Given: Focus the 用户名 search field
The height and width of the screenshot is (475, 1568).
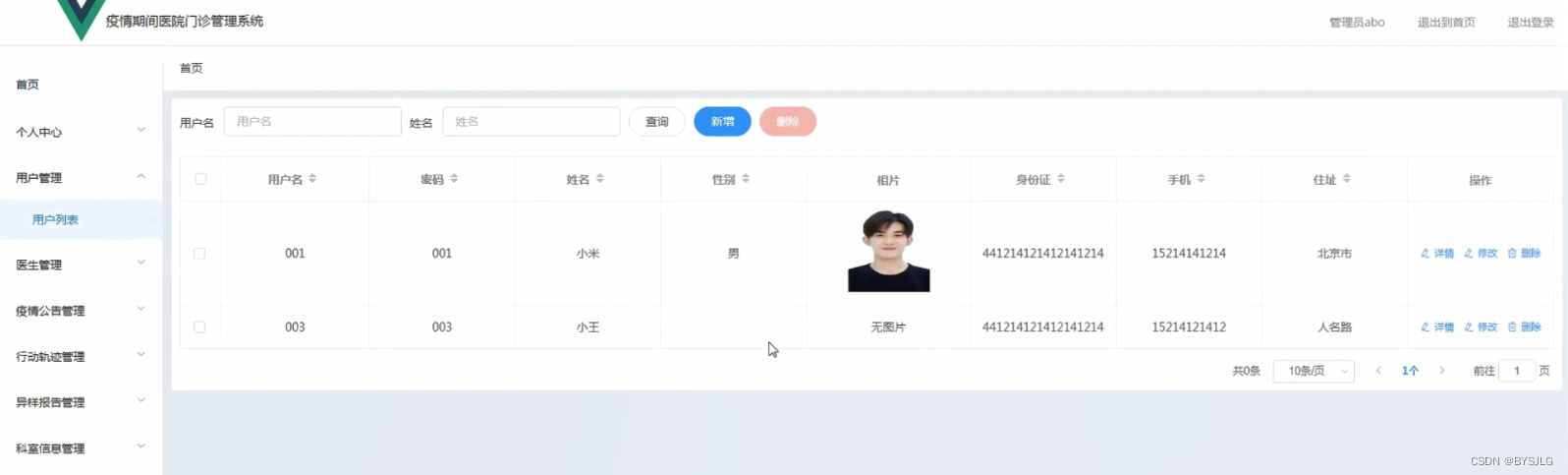Looking at the screenshot, I should click(x=312, y=122).
